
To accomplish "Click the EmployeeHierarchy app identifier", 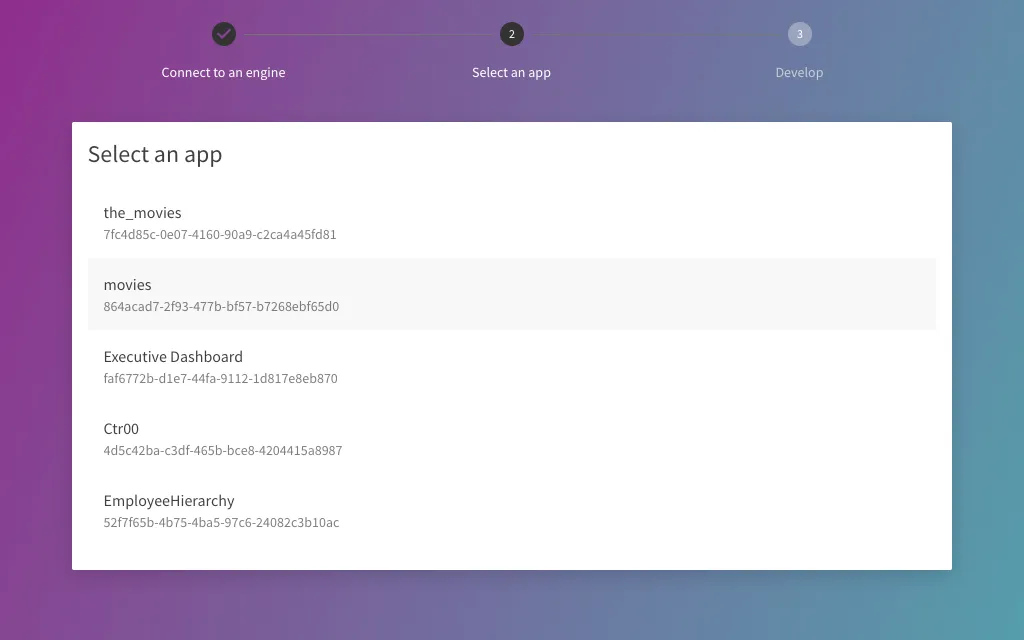I will click(221, 522).
